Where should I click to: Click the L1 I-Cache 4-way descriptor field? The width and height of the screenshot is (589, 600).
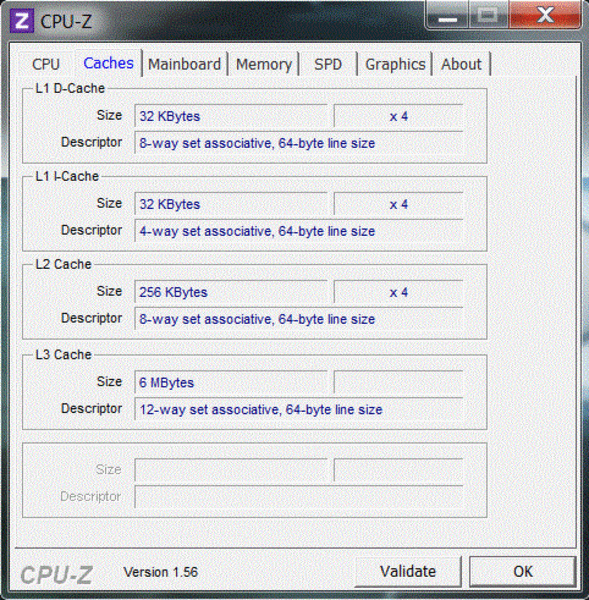(x=299, y=230)
